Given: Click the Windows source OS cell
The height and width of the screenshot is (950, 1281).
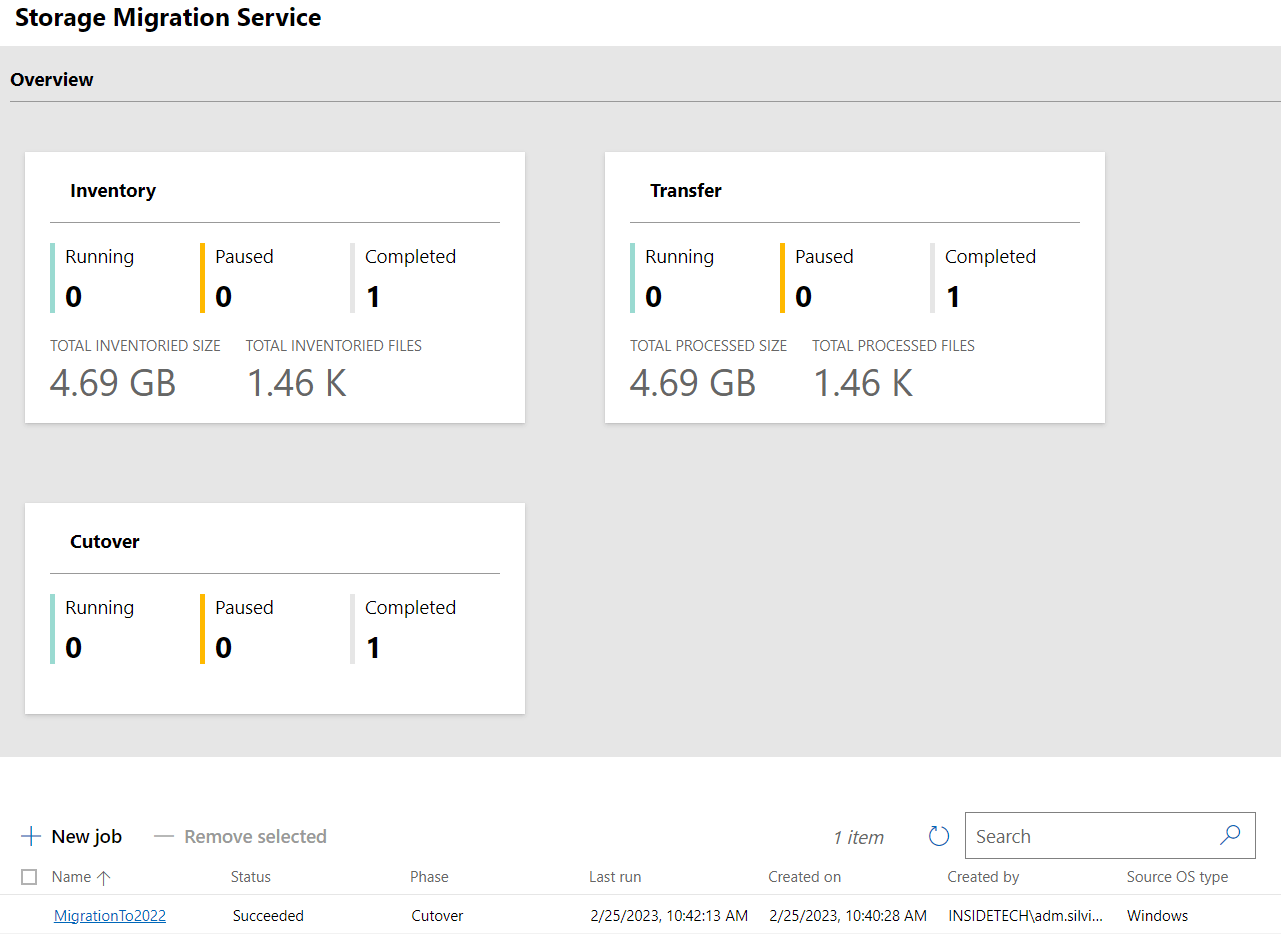Looking at the screenshot, I should click(1158, 915).
